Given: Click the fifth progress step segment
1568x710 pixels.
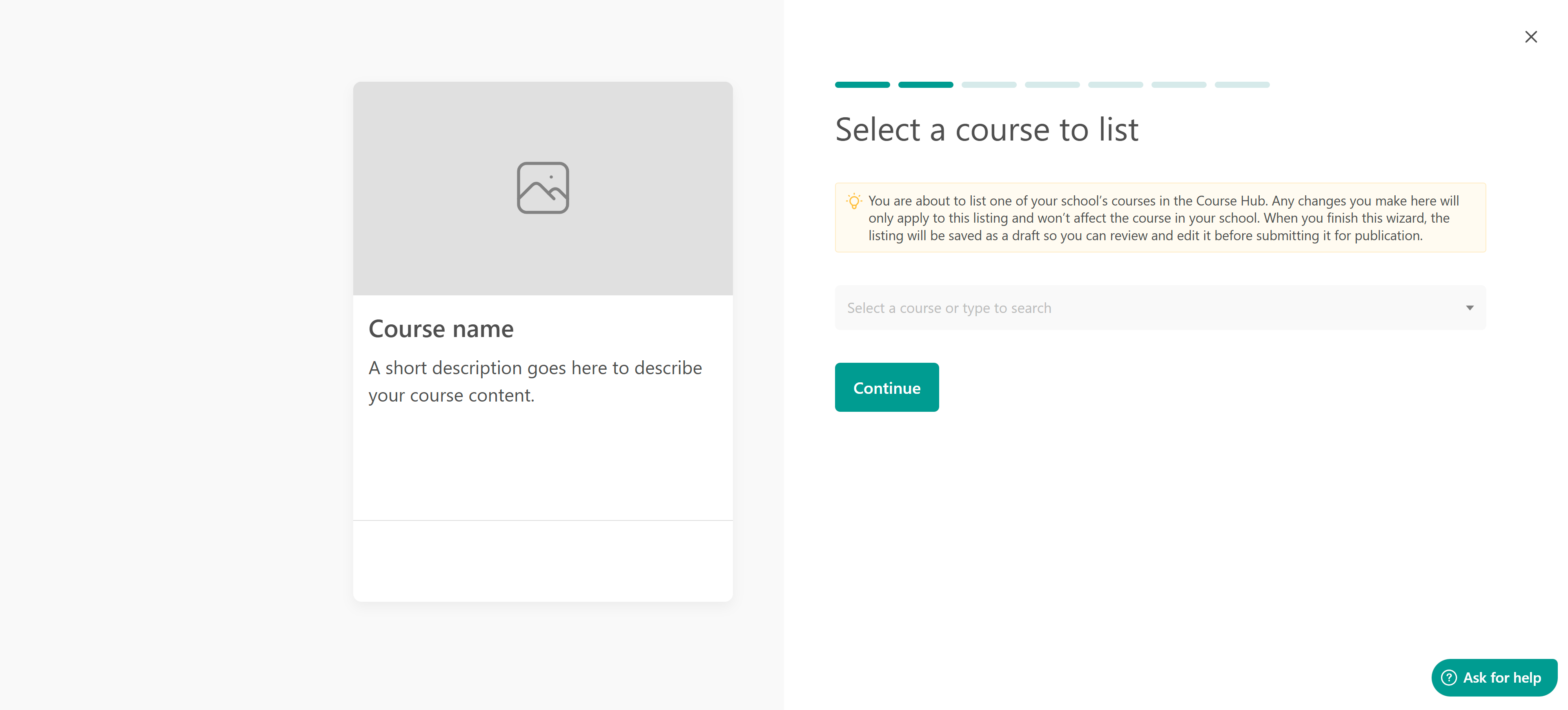Looking at the screenshot, I should click(x=1115, y=85).
